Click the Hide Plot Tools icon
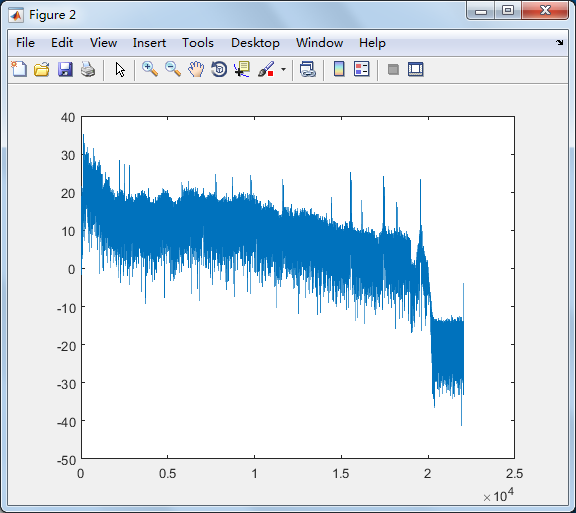Screen dimensions: 576x513 pyautogui.click(x=393, y=69)
